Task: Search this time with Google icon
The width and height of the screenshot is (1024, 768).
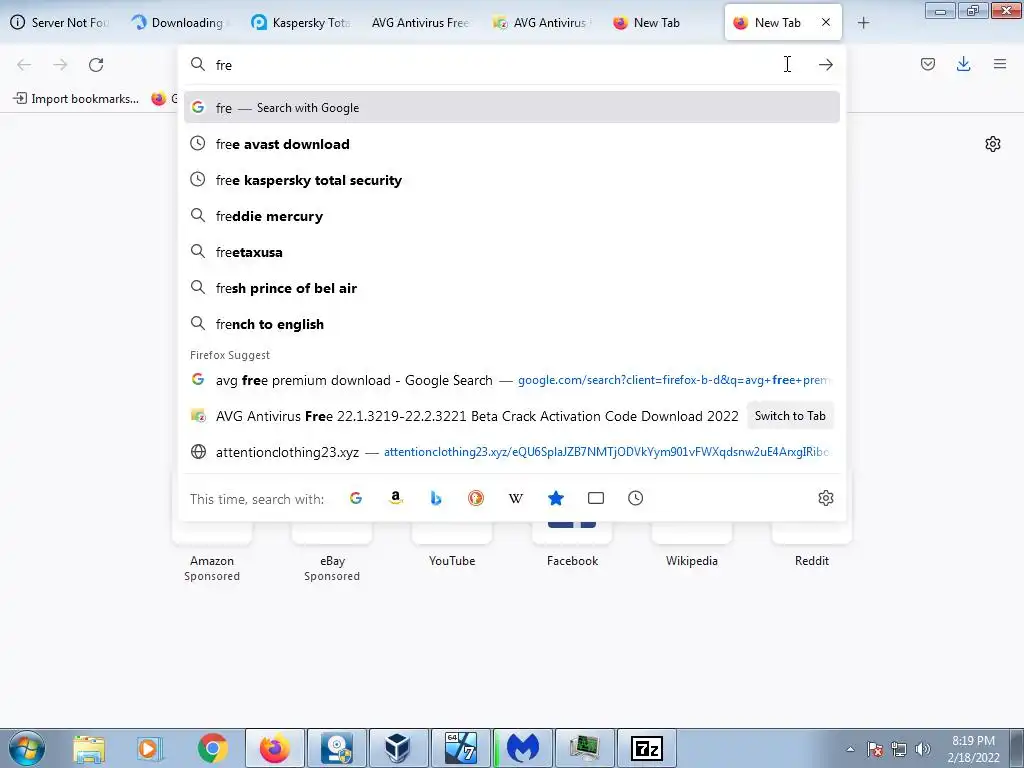Action: click(356, 498)
